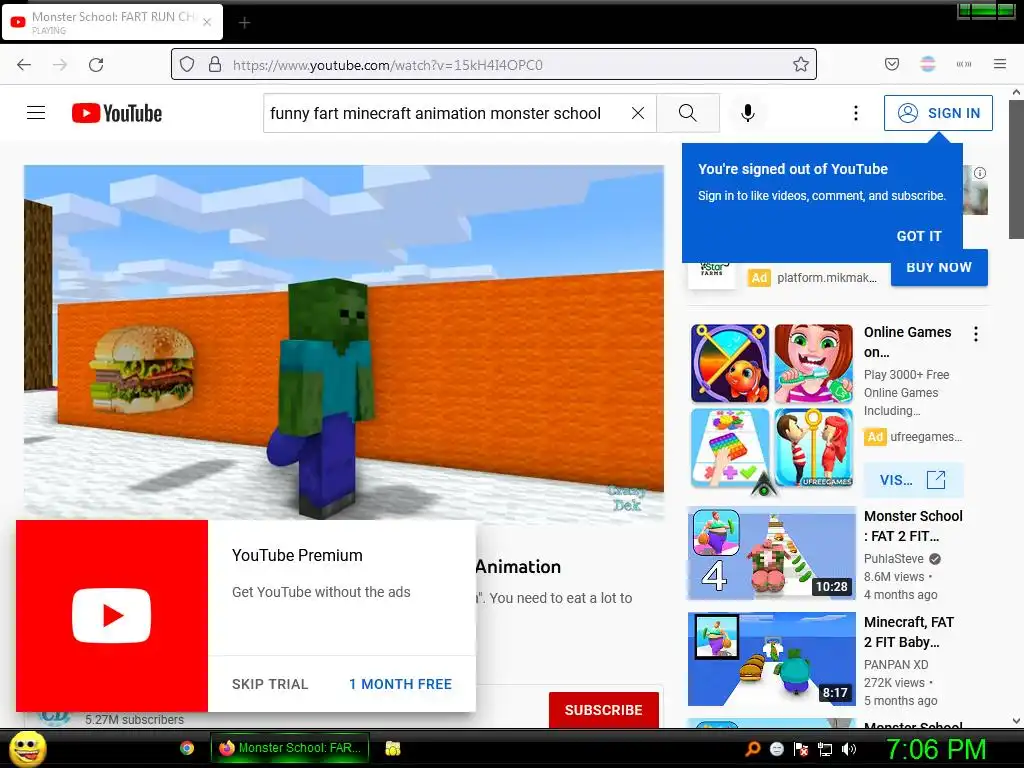Open the smiley start menu button
Viewport: 1024px width, 768px height.
tap(27, 748)
